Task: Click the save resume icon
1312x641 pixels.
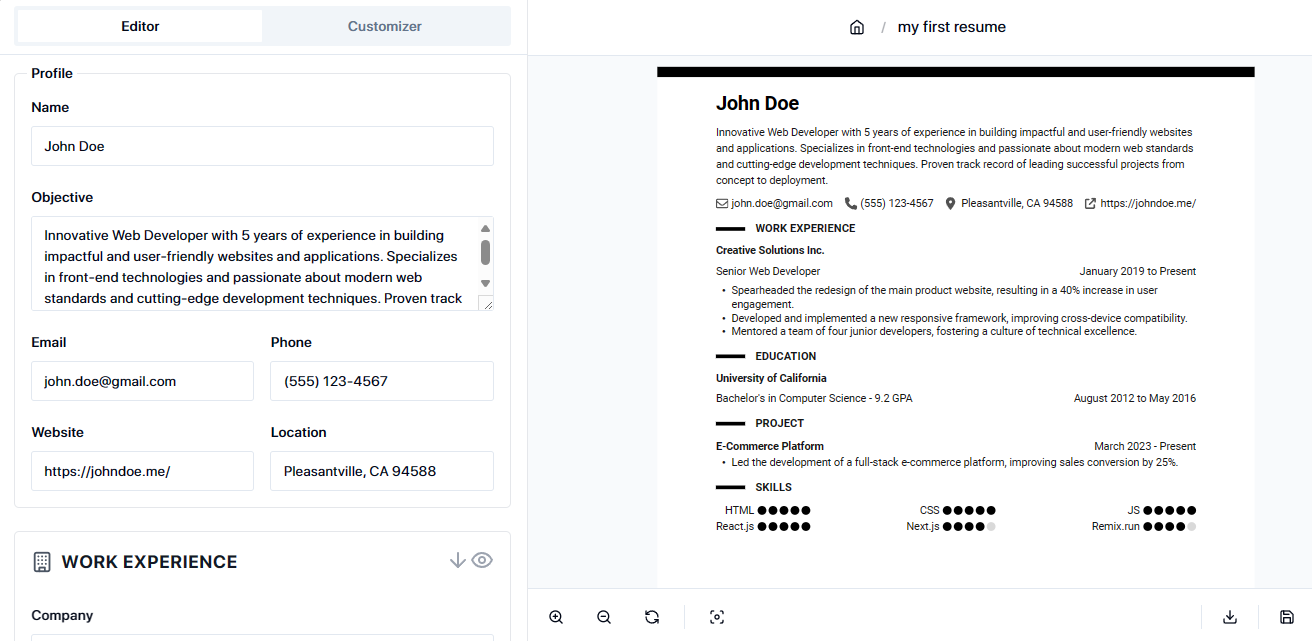Action: (1285, 617)
